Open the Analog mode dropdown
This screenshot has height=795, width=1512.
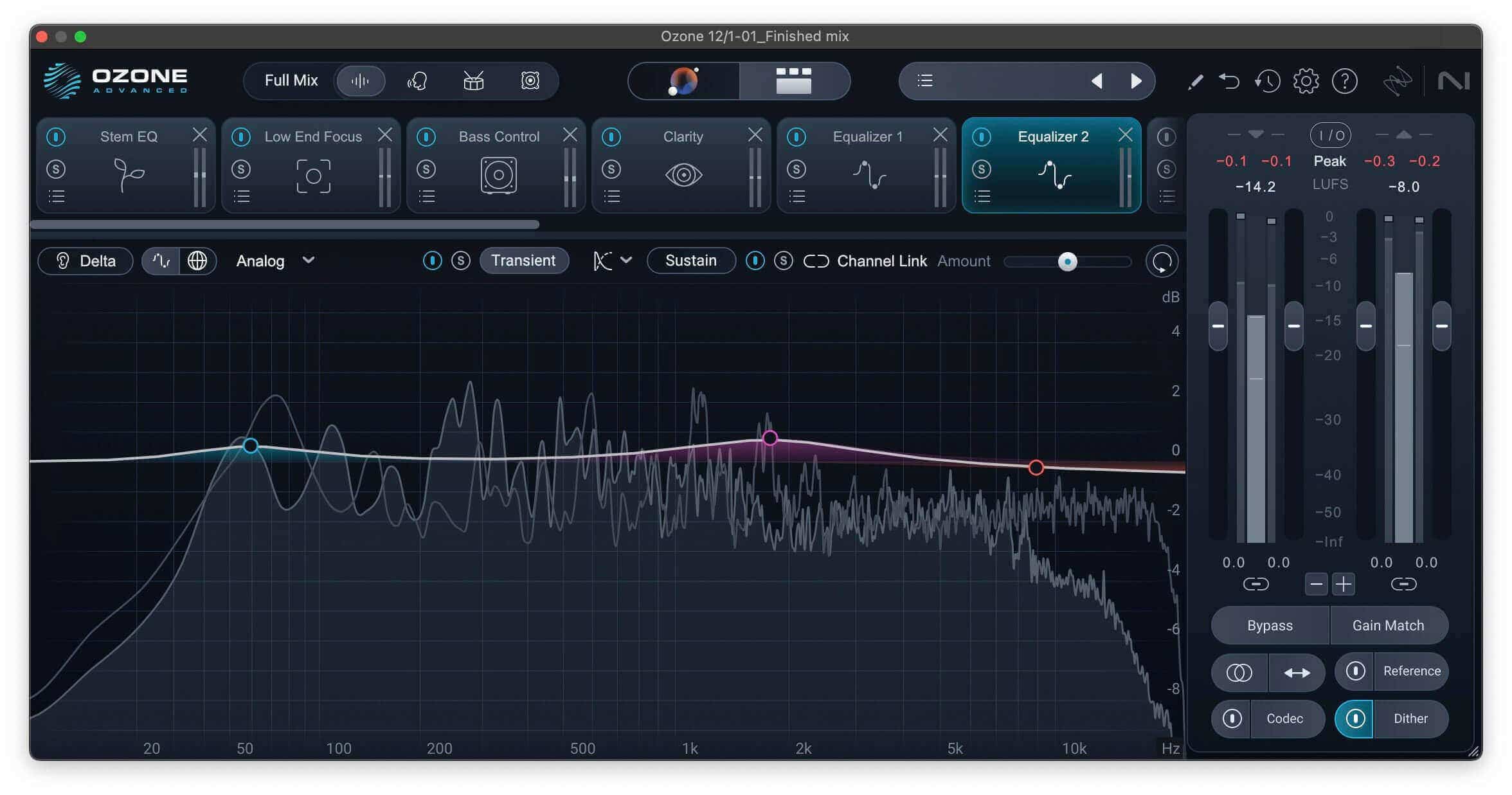click(275, 260)
